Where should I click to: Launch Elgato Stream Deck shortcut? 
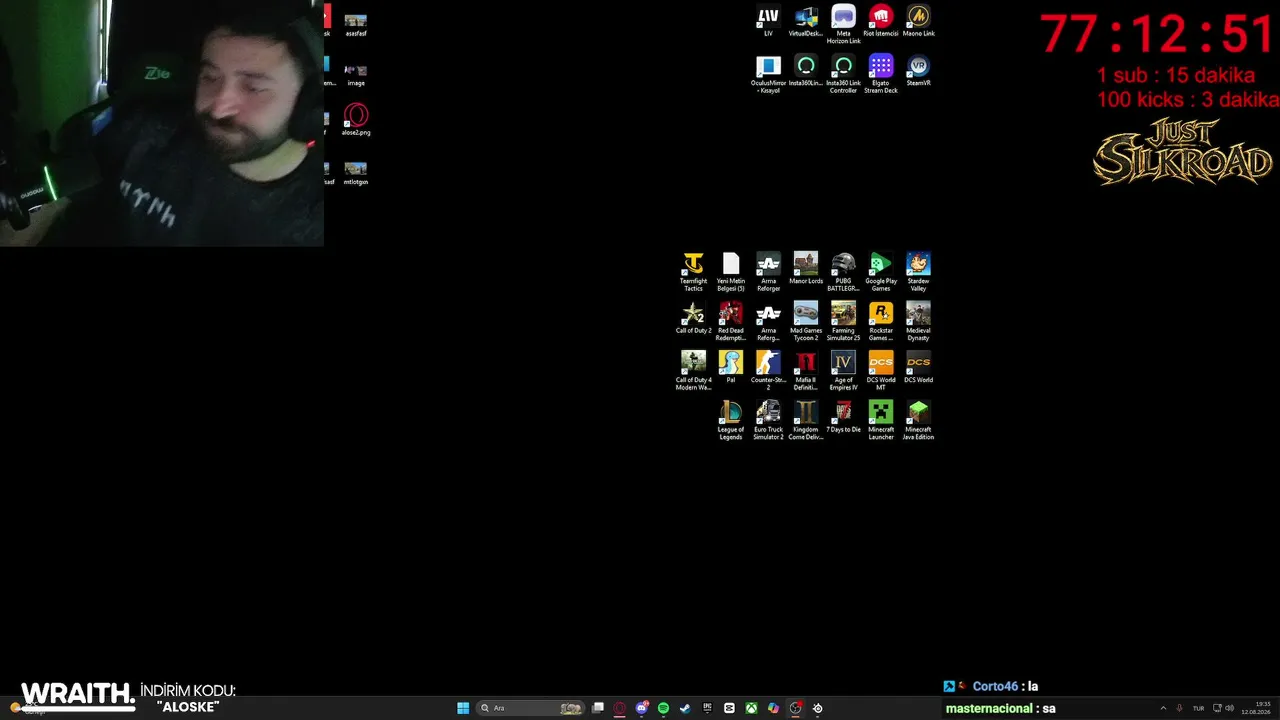(x=881, y=75)
